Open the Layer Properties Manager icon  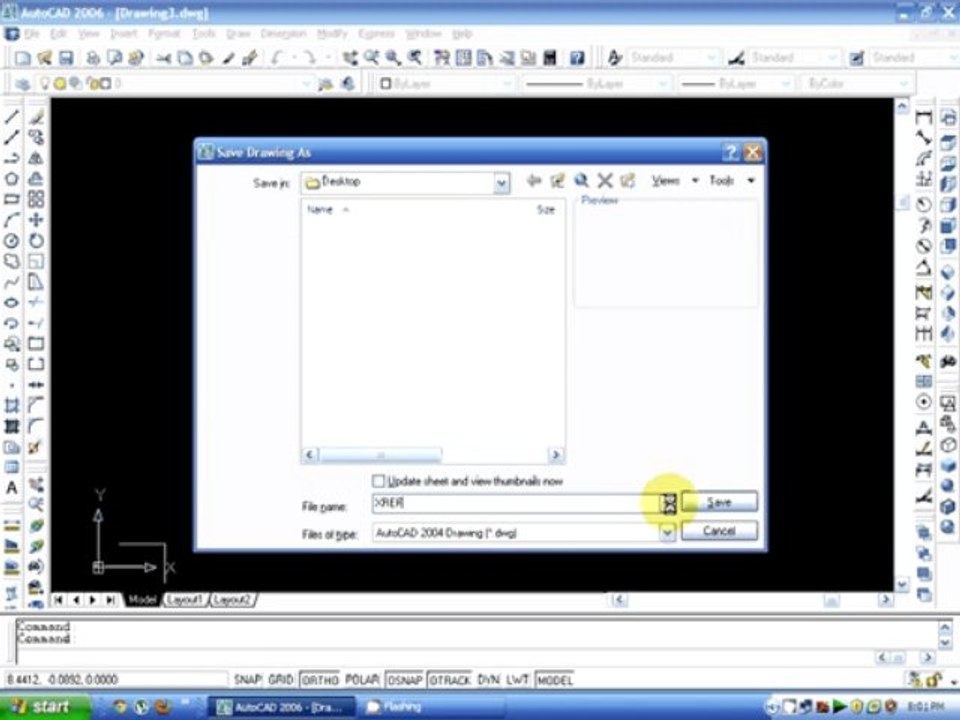pos(23,84)
